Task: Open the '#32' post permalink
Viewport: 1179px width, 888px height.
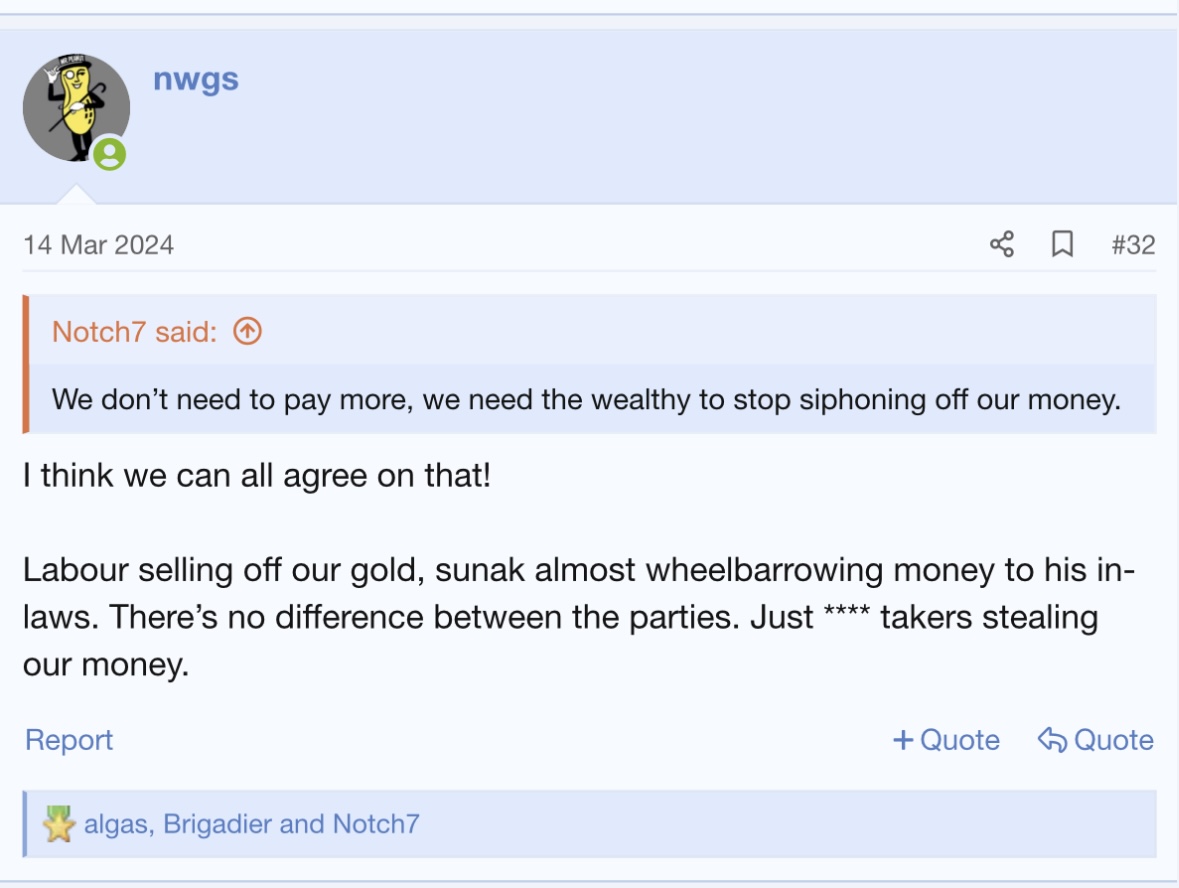Action: click(x=1132, y=245)
